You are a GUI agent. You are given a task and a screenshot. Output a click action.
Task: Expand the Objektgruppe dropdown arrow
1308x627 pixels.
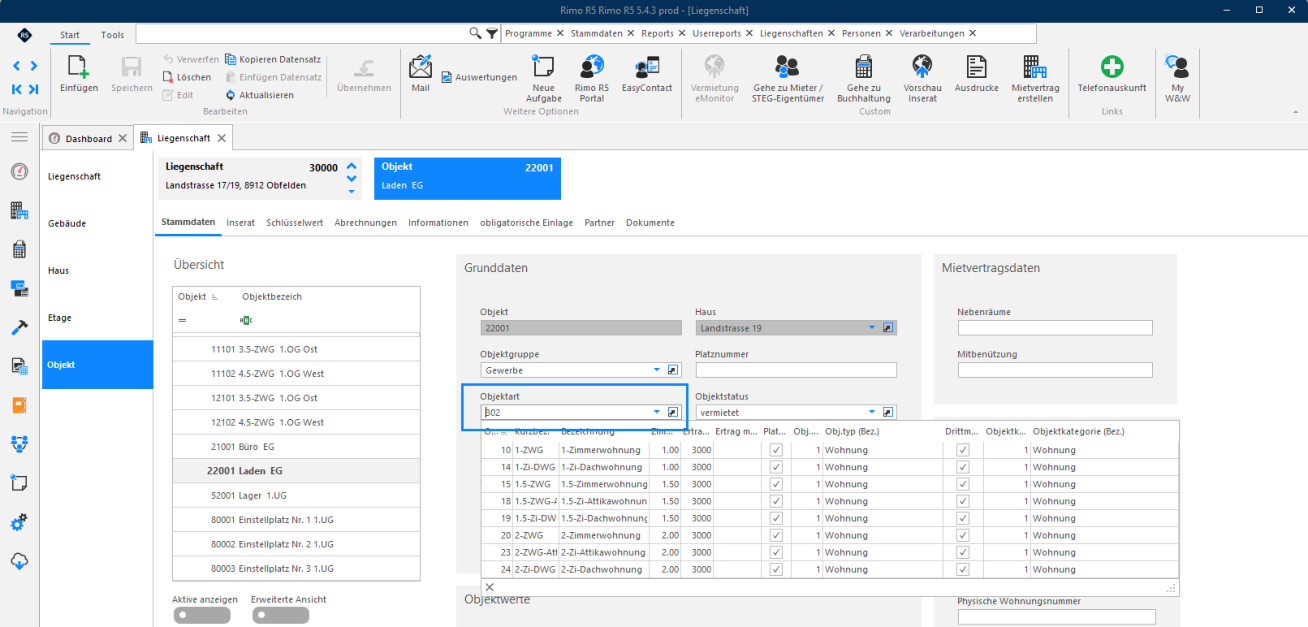[x=657, y=370]
